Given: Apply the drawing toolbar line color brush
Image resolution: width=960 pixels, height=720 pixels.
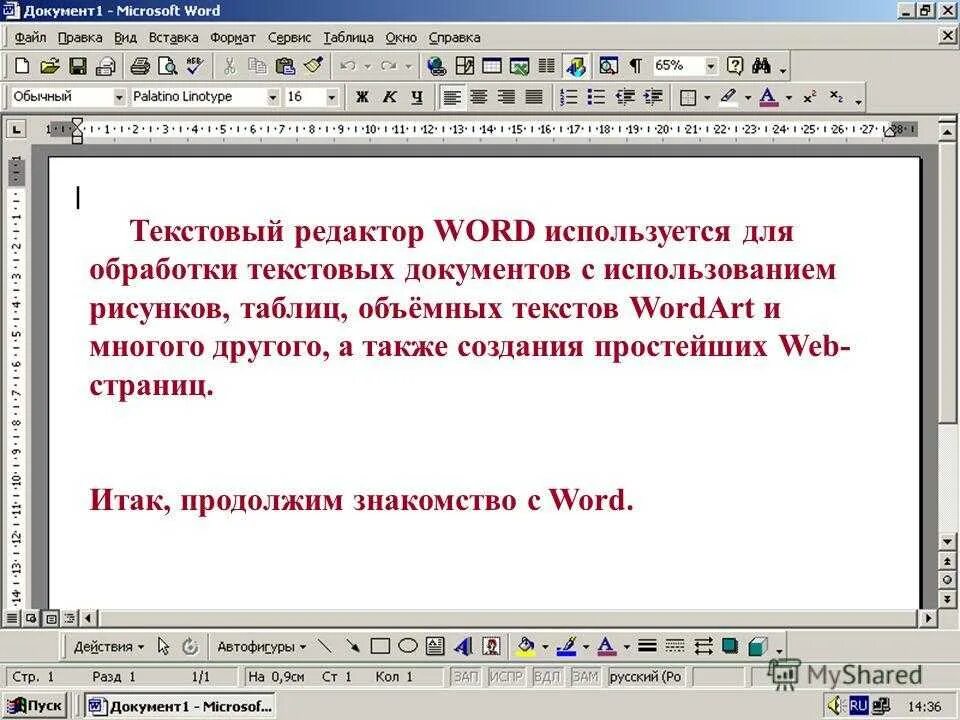Looking at the screenshot, I should point(567,646).
